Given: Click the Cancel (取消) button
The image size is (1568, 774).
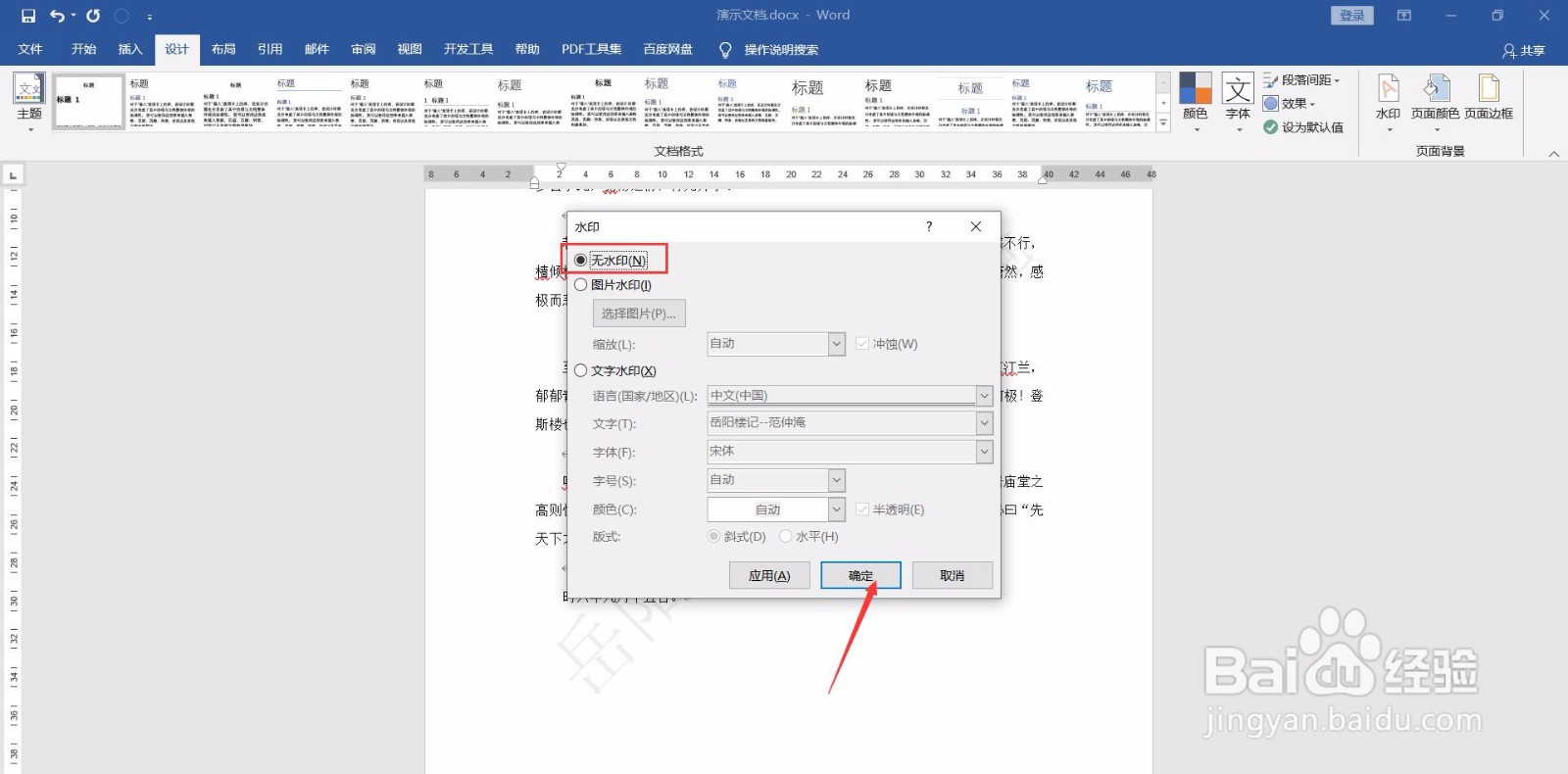Looking at the screenshot, I should [953, 575].
